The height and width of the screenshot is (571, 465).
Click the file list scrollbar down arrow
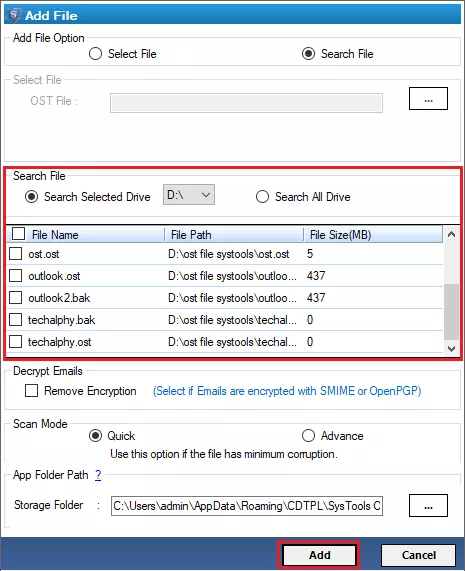(x=452, y=348)
